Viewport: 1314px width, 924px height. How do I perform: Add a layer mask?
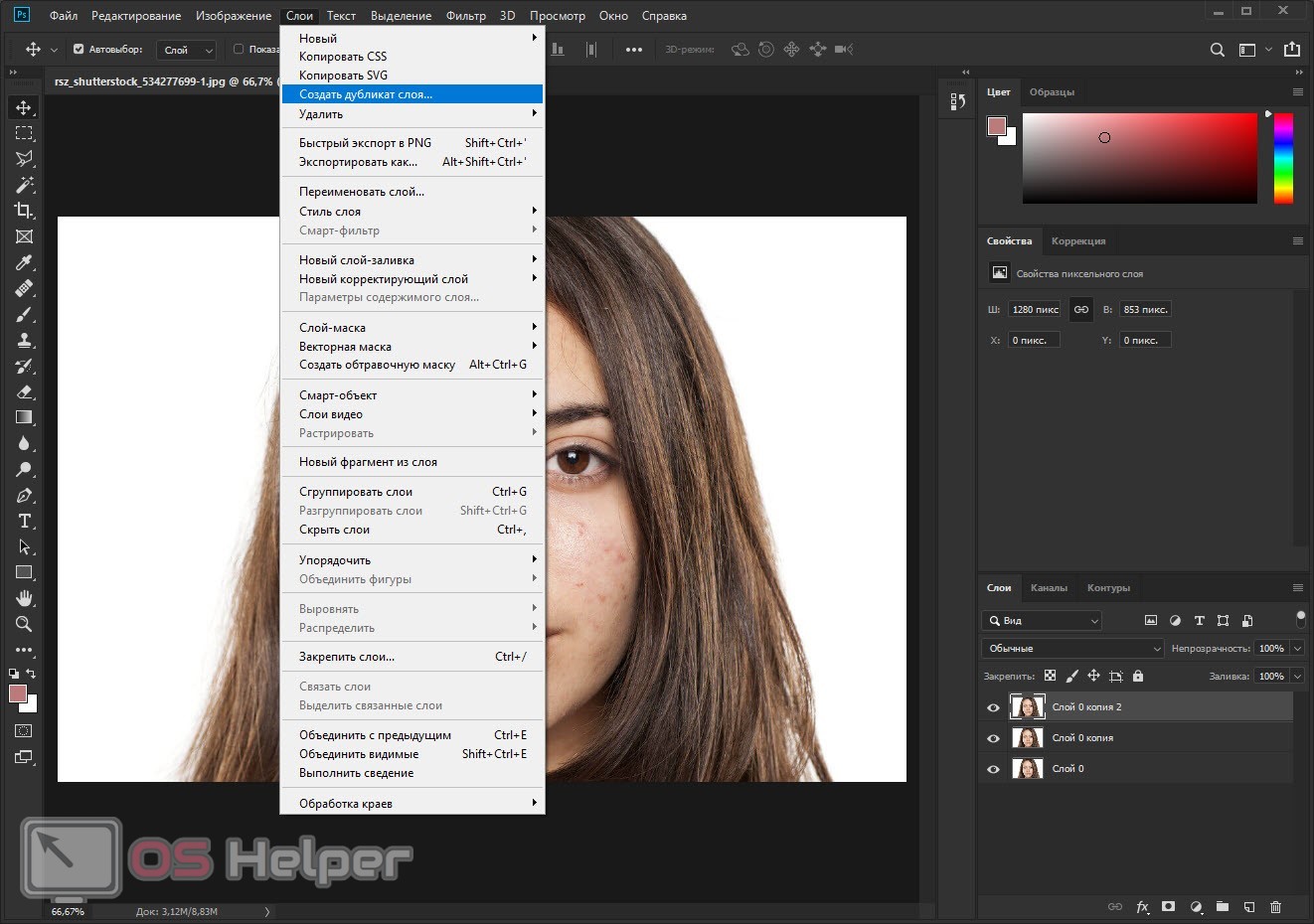click(x=1169, y=907)
